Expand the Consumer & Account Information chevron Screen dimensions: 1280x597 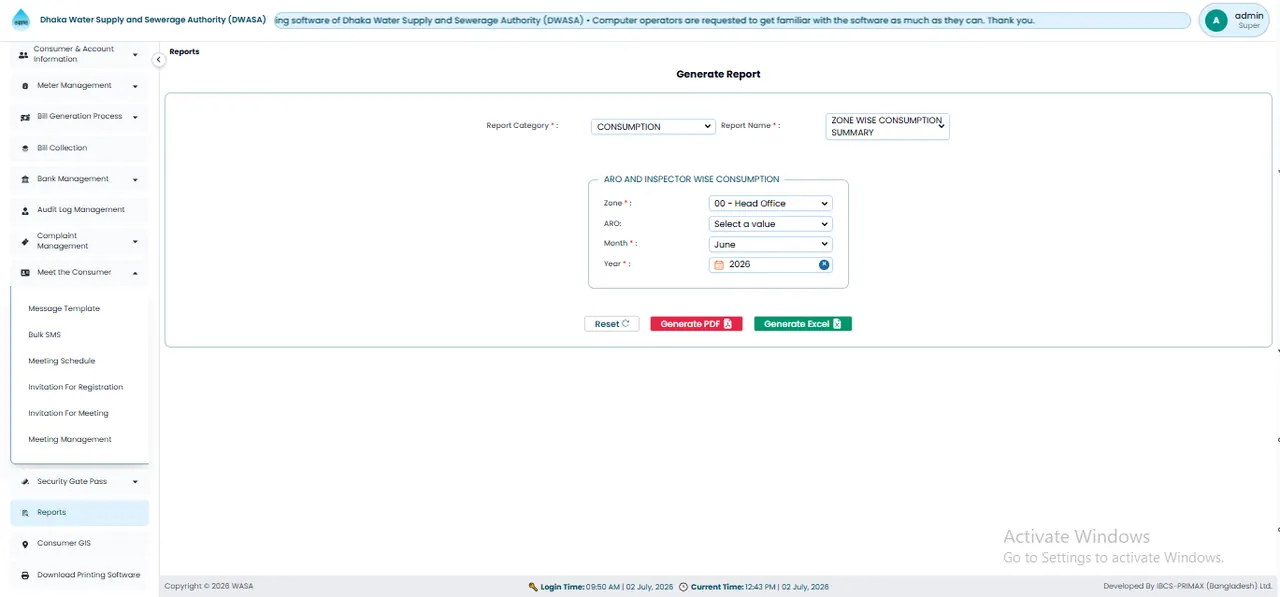[x=135, y=55]
